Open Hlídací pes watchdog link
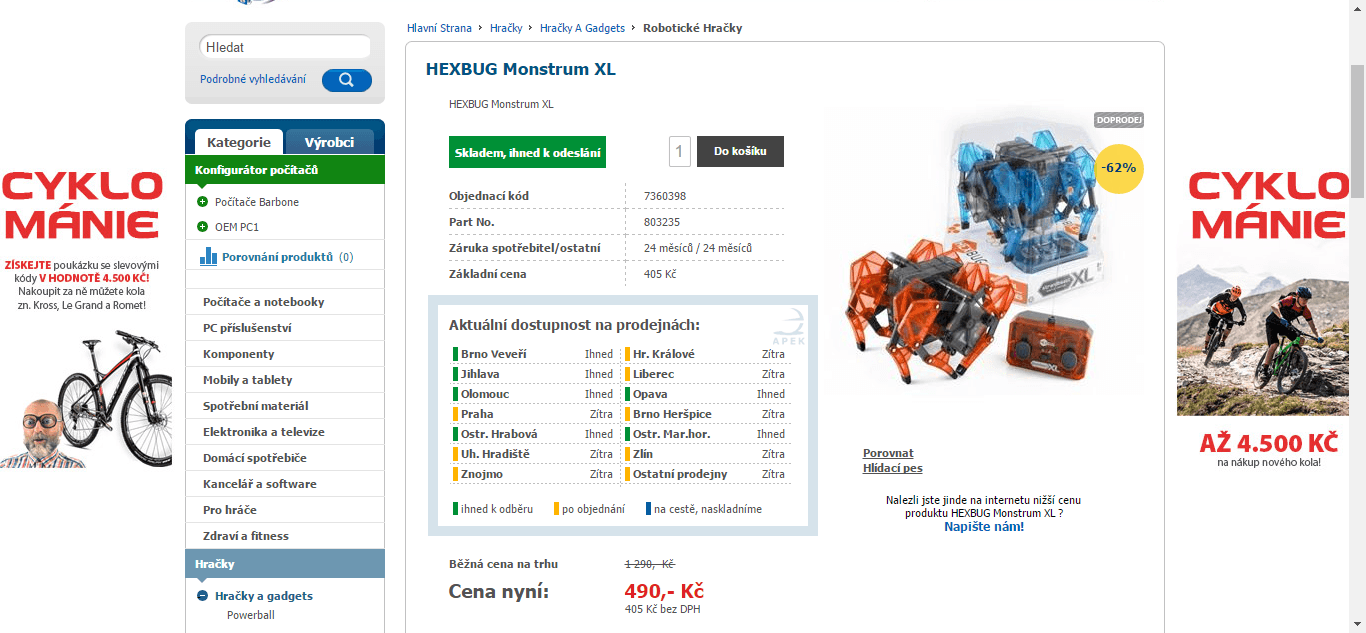The image size is (1366, 633). (893, 468)
